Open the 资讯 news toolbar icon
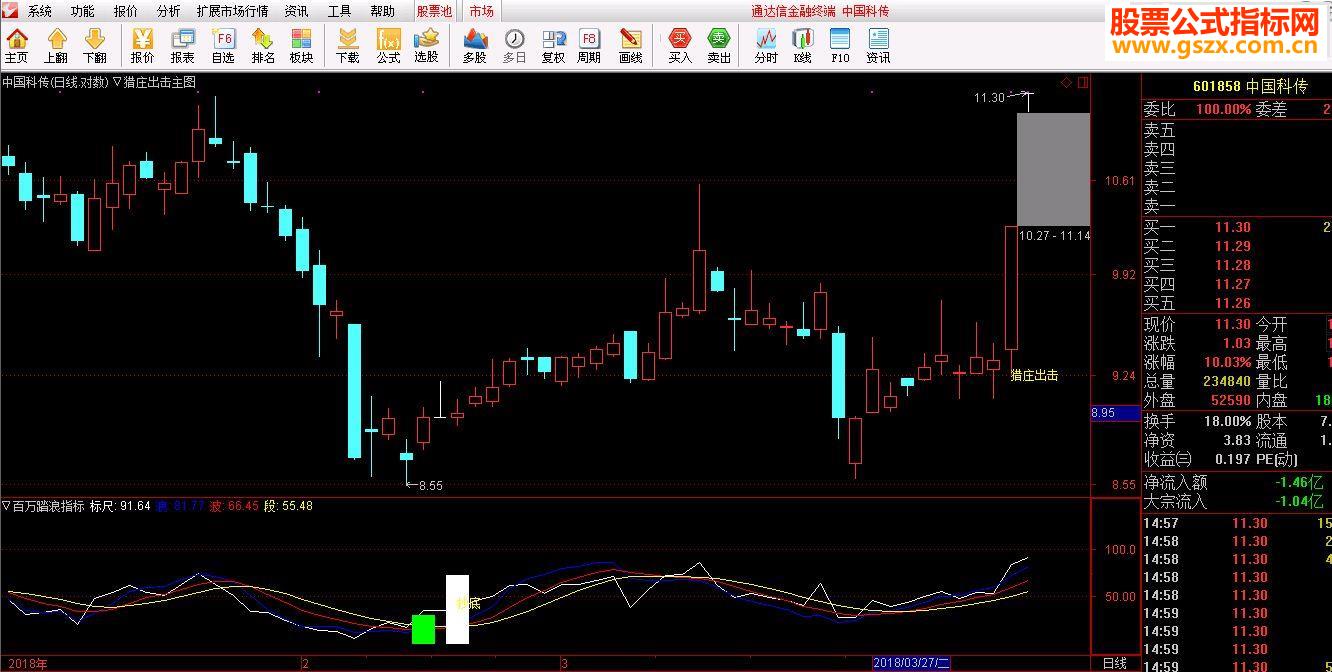The image size is (1332, 672). tap(878, 46)
